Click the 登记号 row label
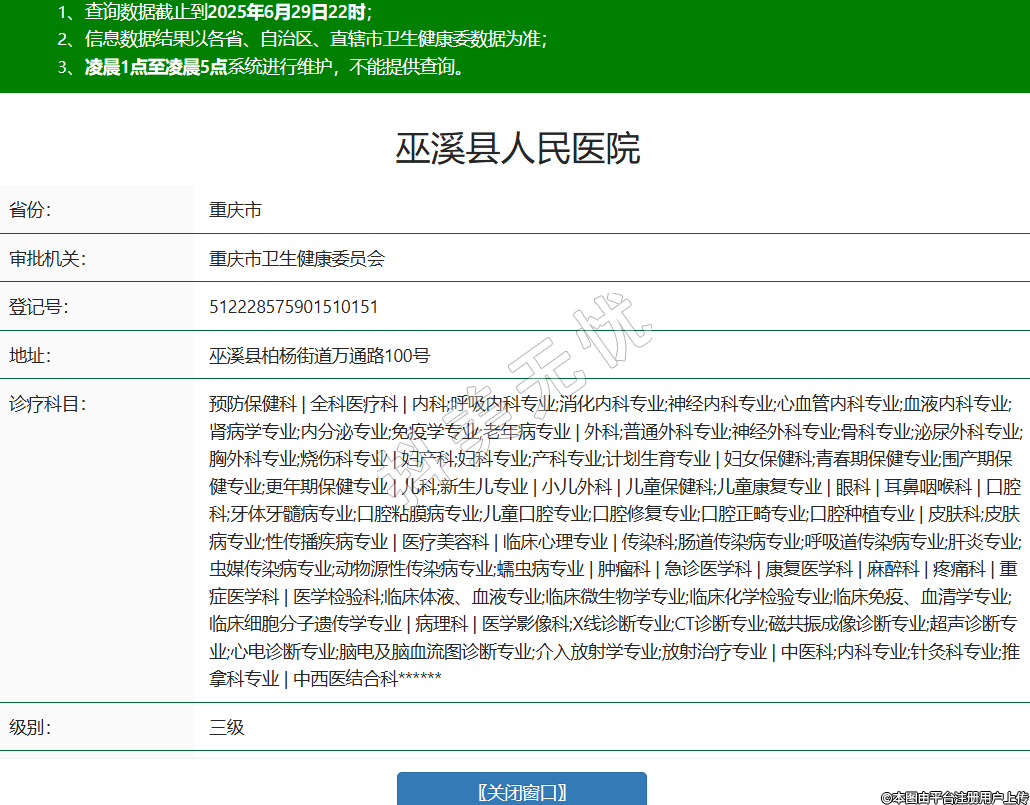Image resolution: width=1030 pixels, height=805 pixels. (39, 306)
